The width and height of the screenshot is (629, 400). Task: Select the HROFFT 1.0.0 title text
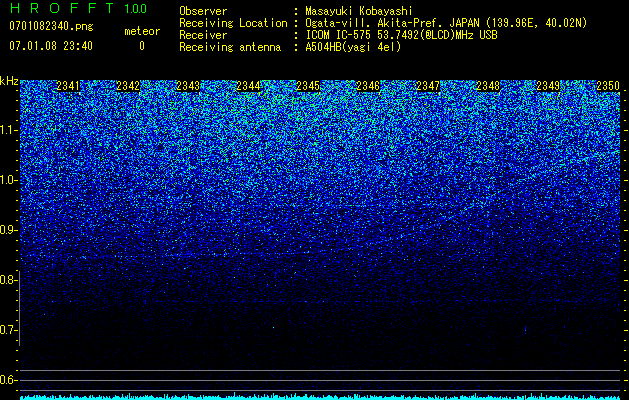coord(78,8)
